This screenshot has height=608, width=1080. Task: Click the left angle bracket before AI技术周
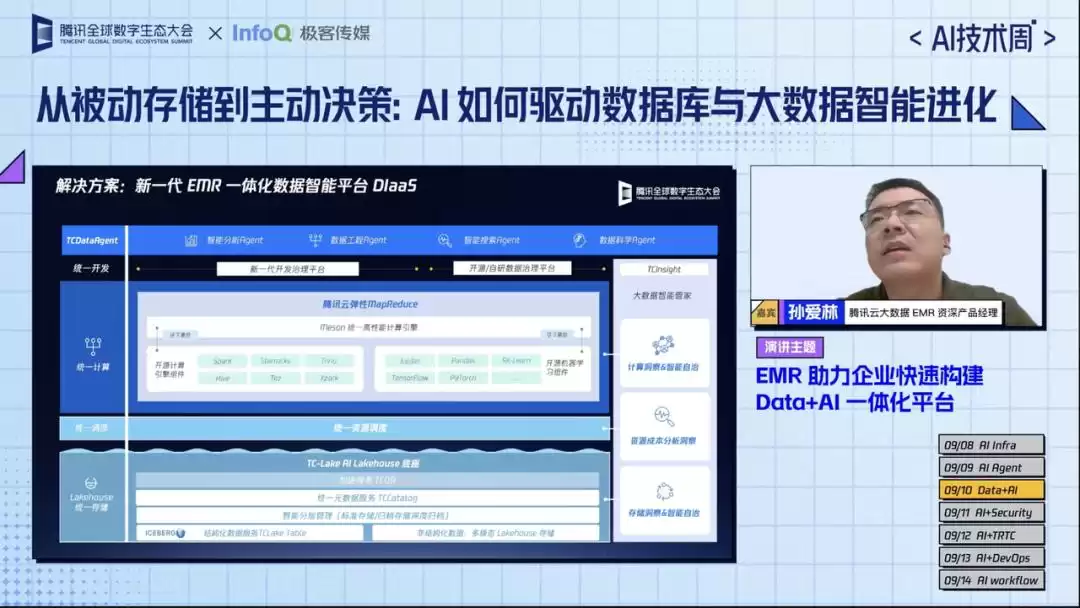[915, 39]
